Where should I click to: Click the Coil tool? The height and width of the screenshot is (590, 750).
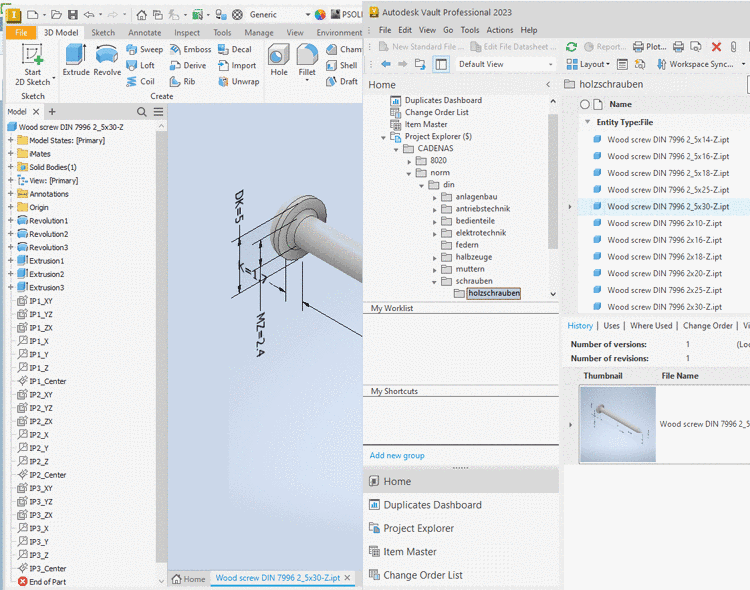coord(139,81)
